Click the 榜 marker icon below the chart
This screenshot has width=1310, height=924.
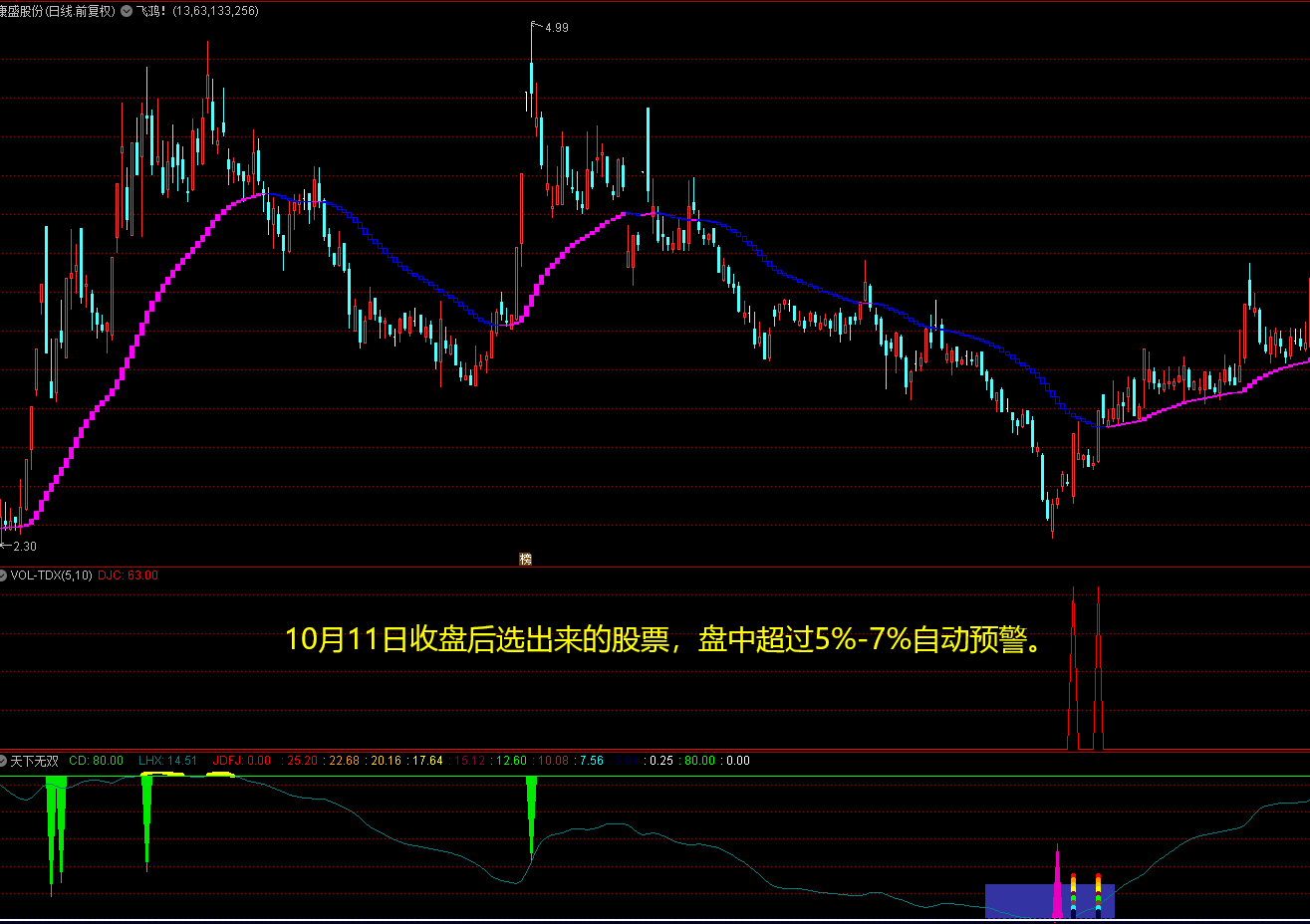coord(525,559)
